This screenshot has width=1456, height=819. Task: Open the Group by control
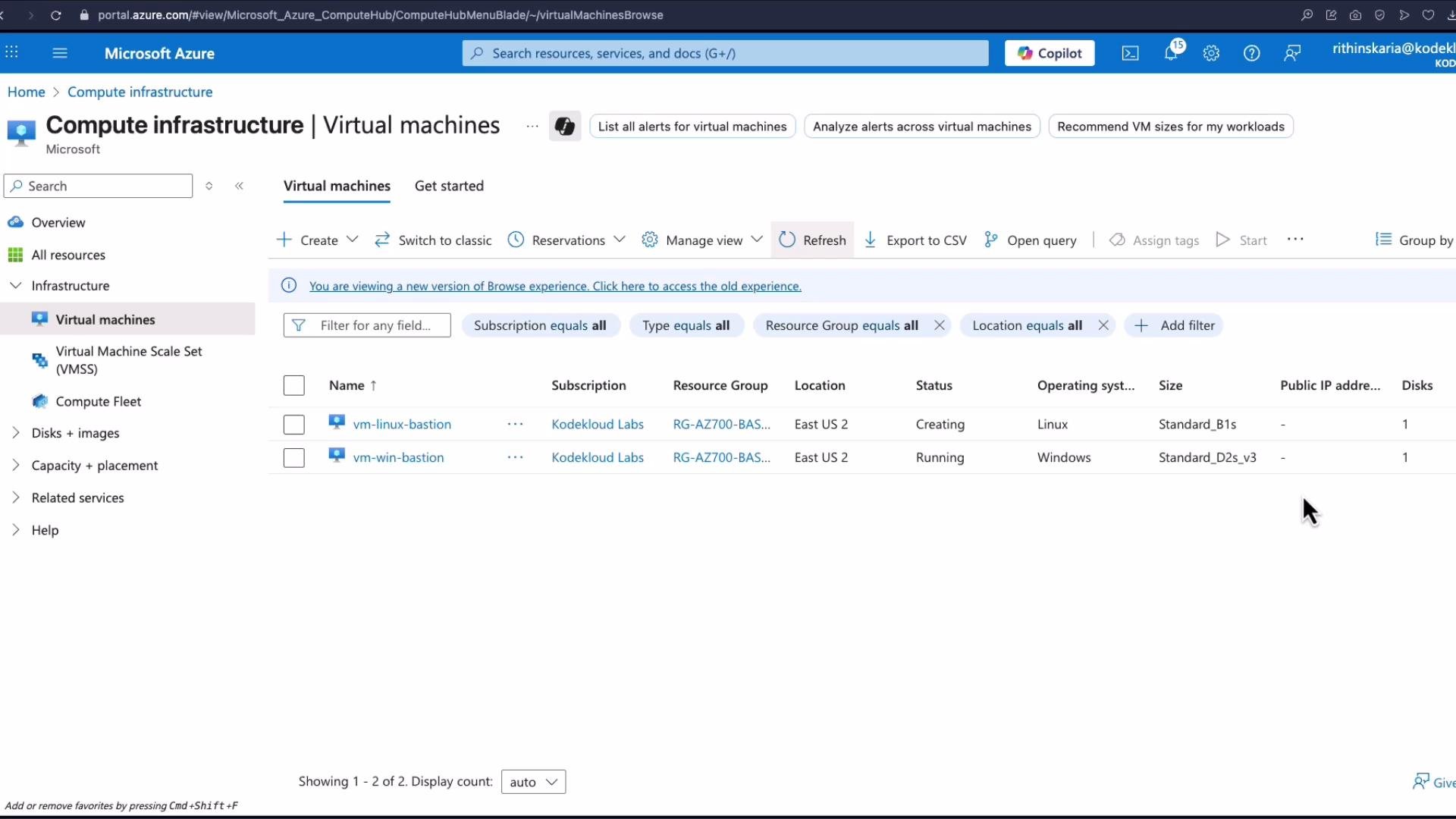pyautogui.click(x=1415, y=240)
